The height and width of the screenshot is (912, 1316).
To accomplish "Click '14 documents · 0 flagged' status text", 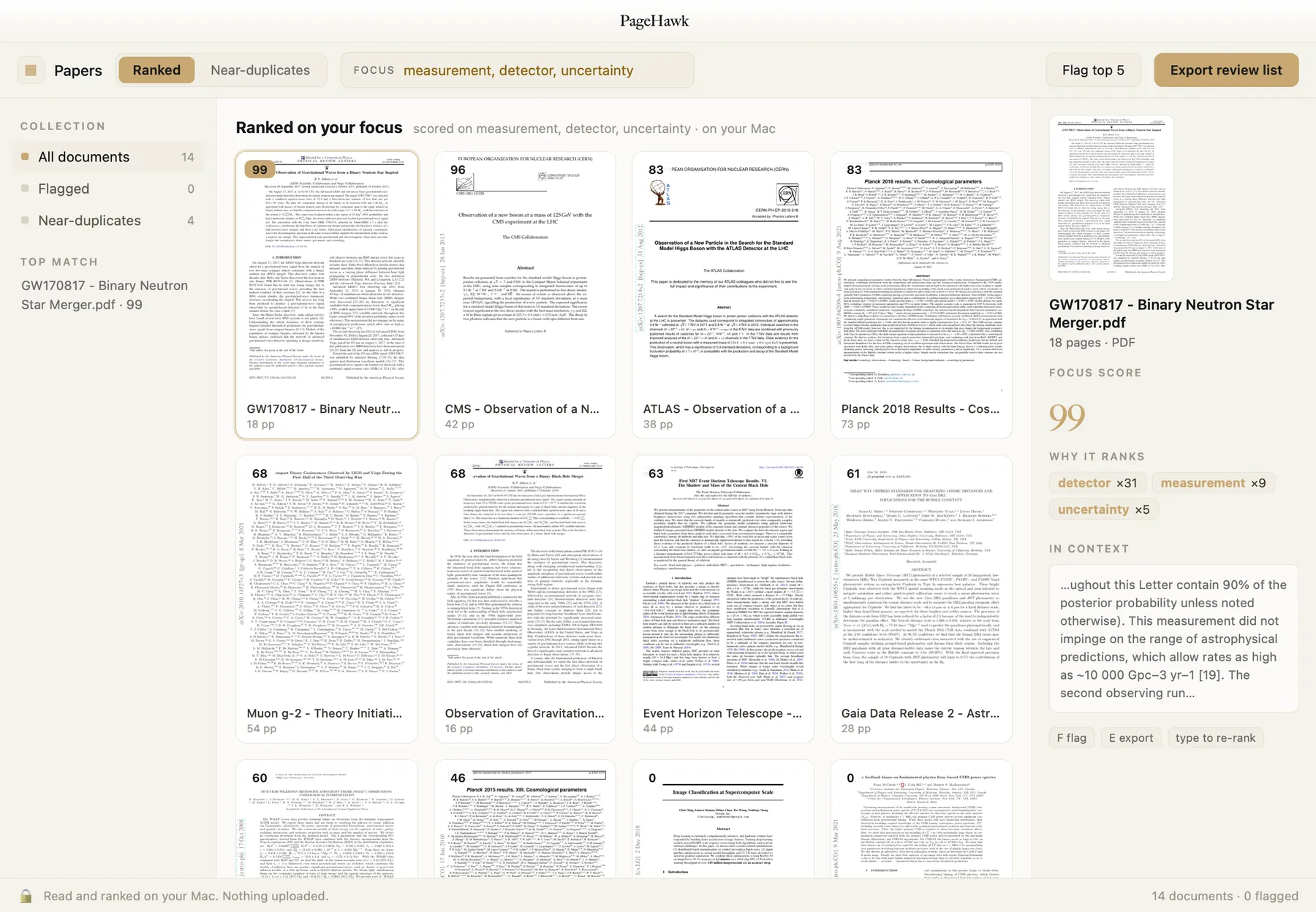I will [1225, 896].
